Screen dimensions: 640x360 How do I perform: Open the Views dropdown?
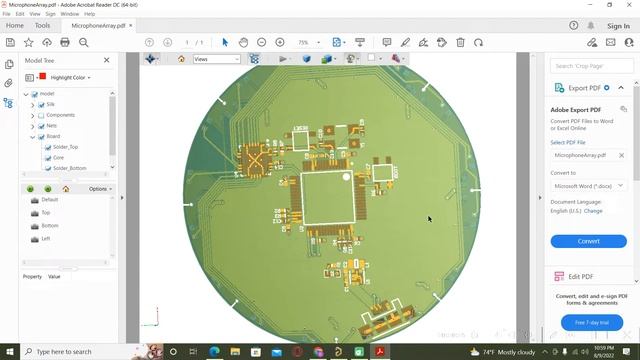pyautogui.click(x=217, y=59)
